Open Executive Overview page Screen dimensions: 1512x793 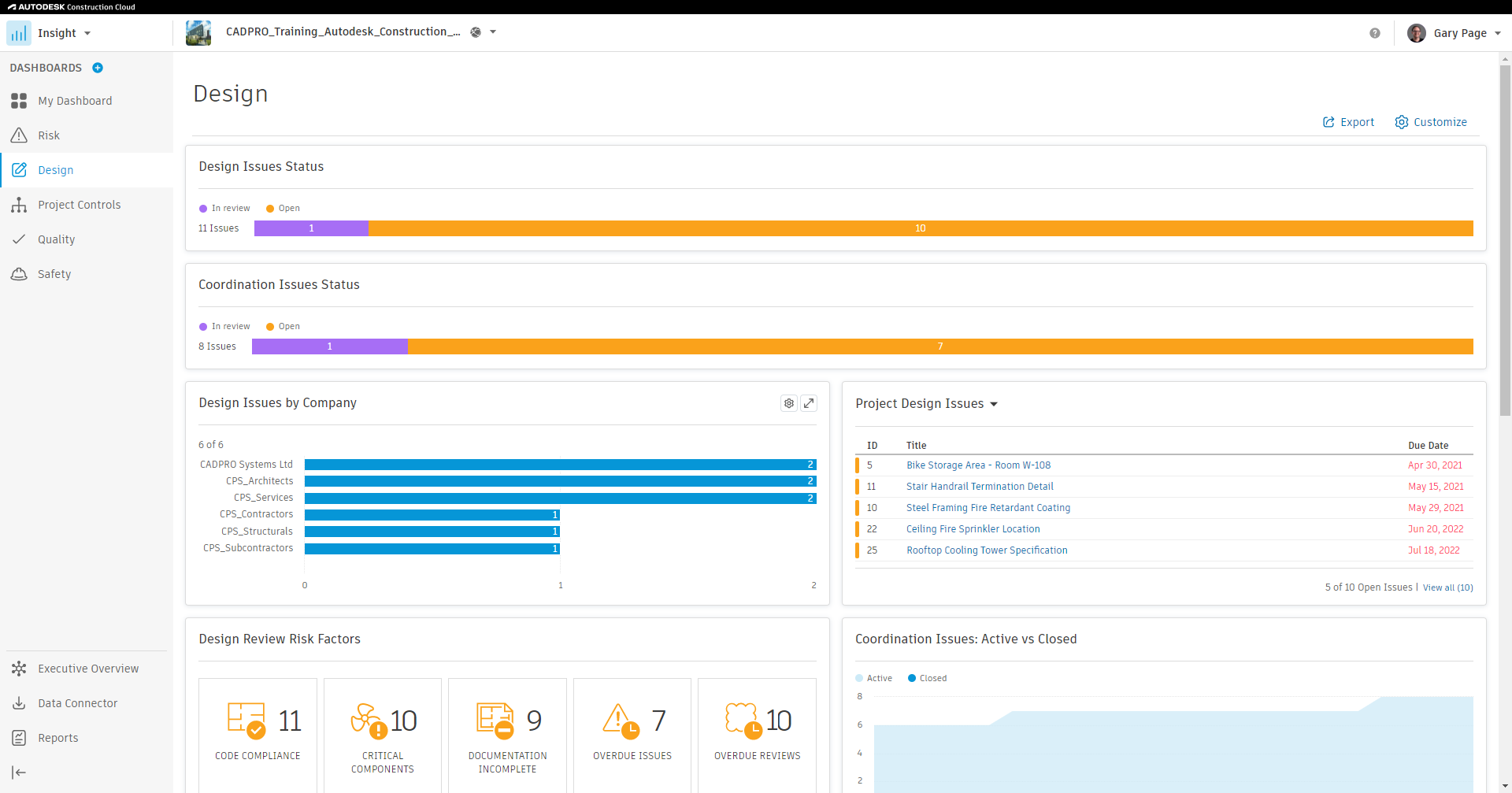click(87, 669)
